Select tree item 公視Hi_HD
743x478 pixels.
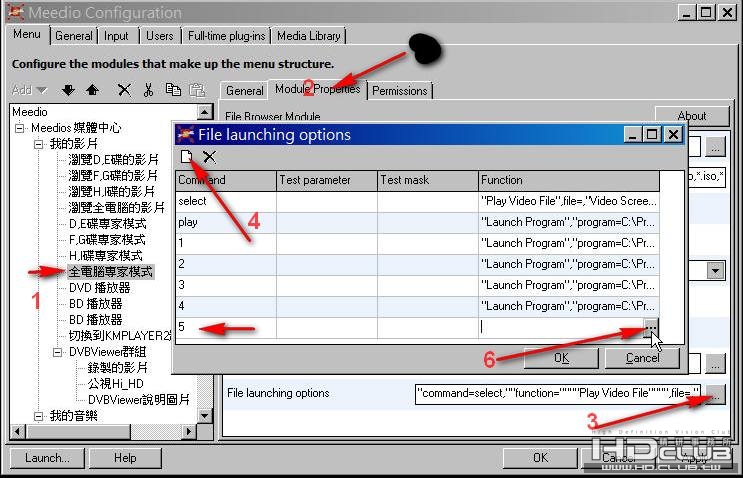point(116,384)
